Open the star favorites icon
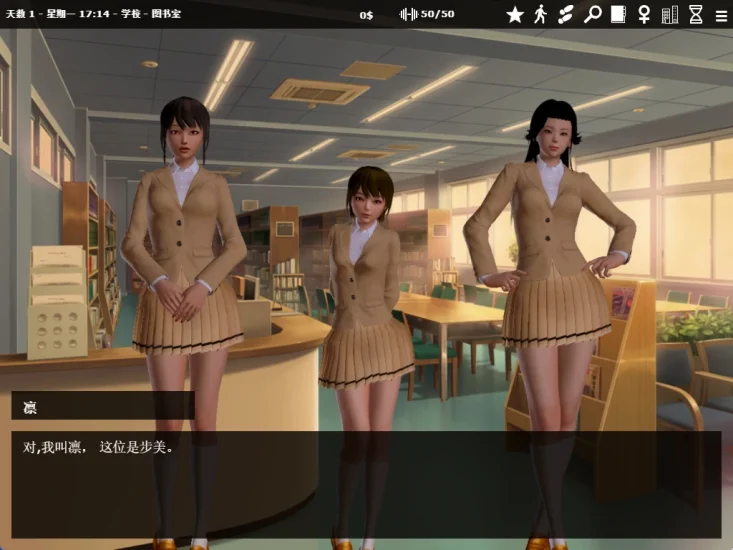 [515, 14]
